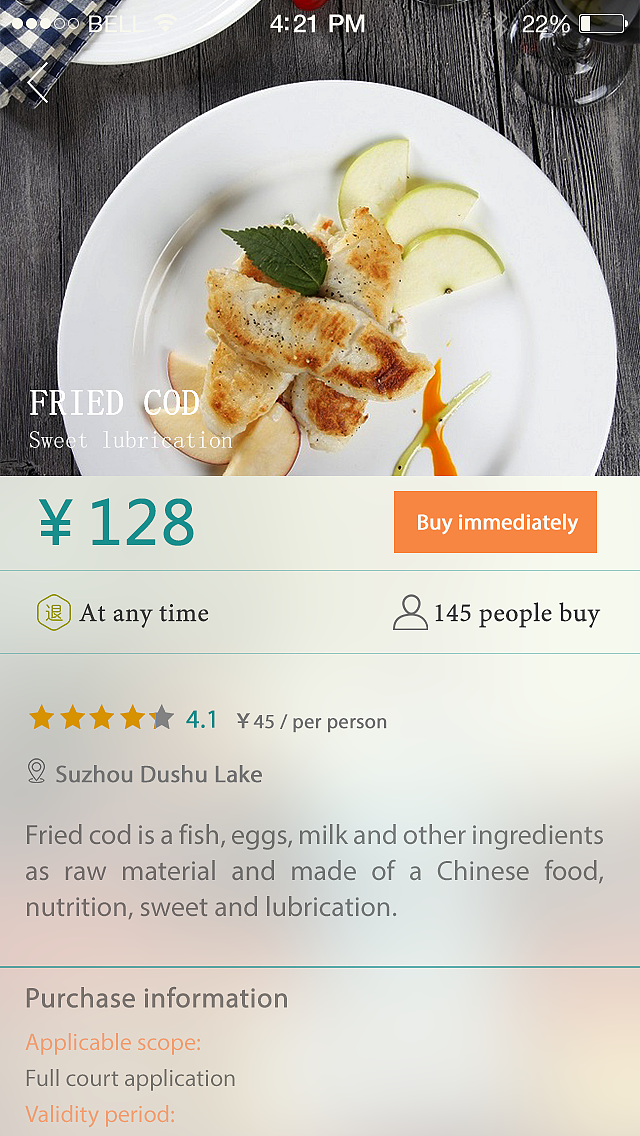
Task: Click the person icon beside buyer count
Action: (x=410, y=613)
